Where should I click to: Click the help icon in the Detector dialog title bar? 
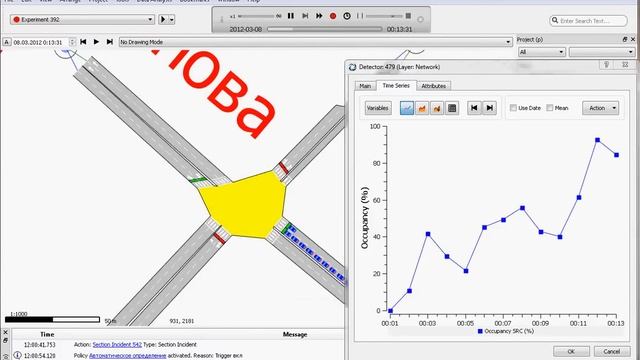(607, 65)
